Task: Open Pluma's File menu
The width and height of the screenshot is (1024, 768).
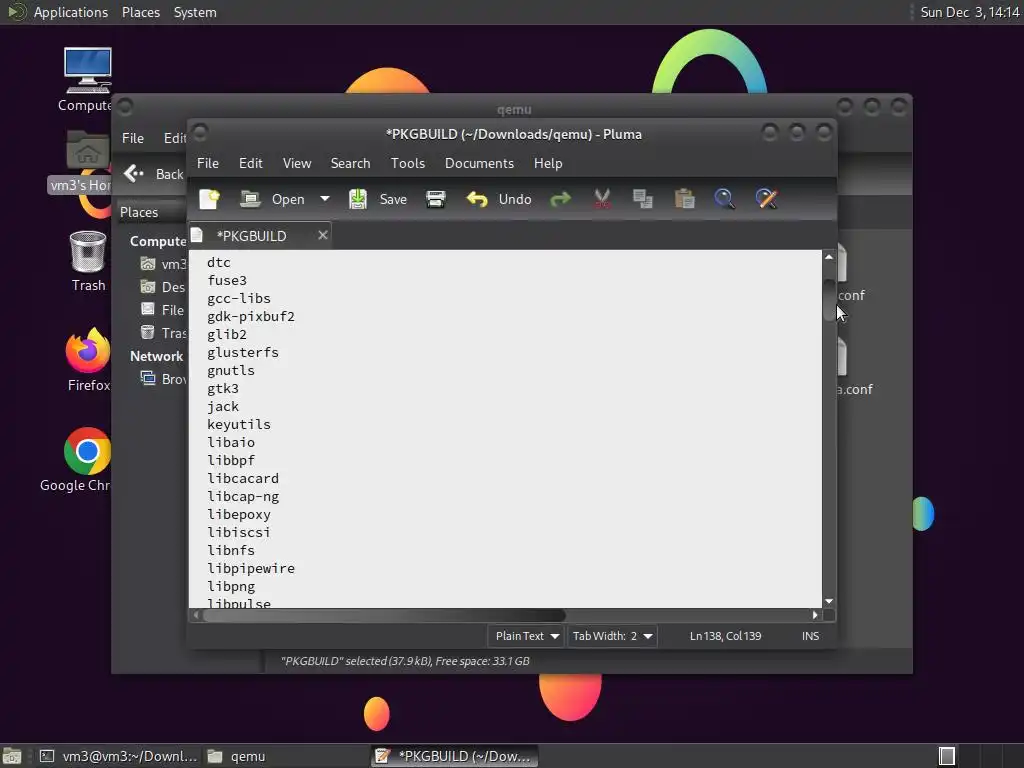Action: coord(208,163)
